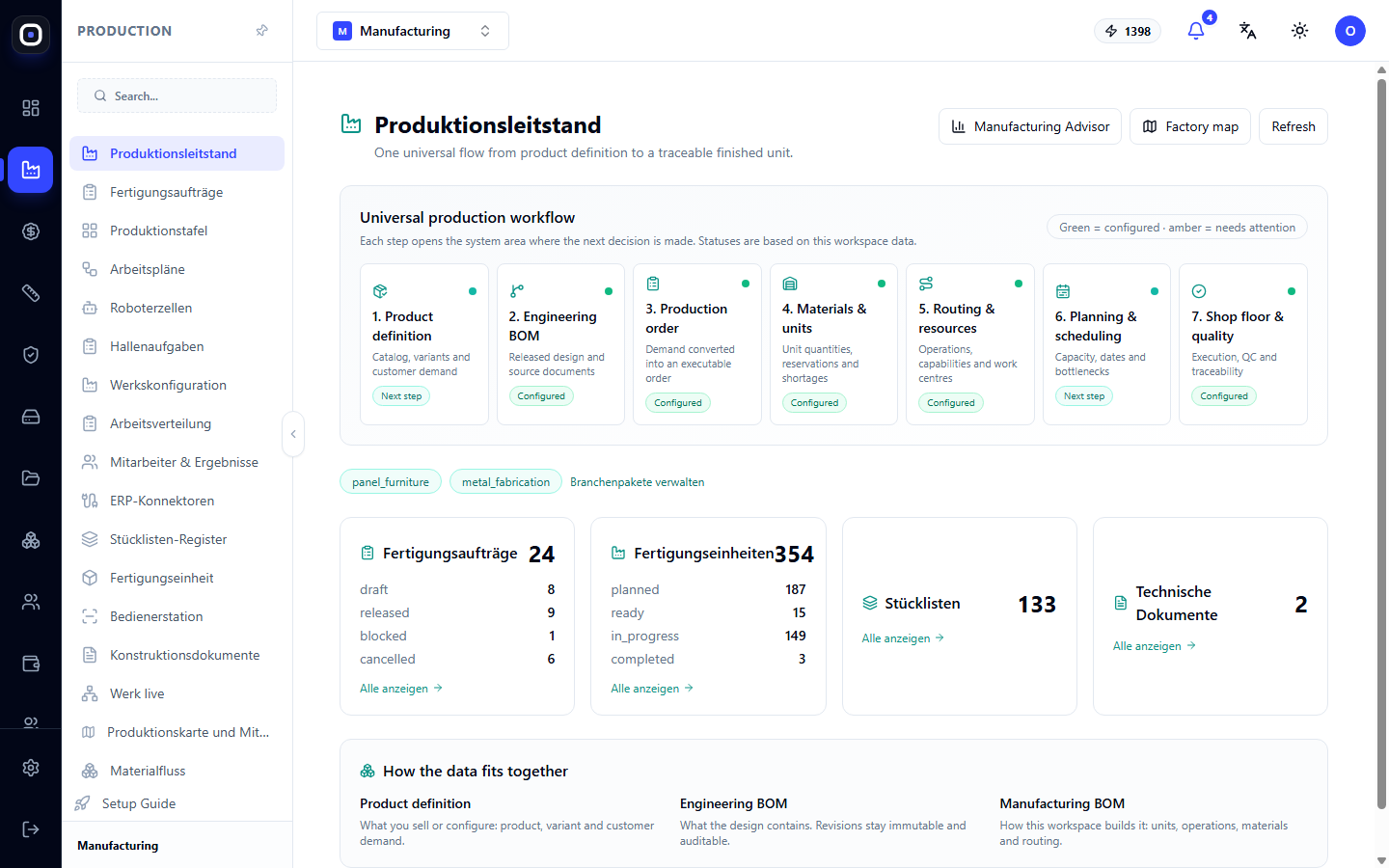Click the language translation icon

coord(1248,31)
